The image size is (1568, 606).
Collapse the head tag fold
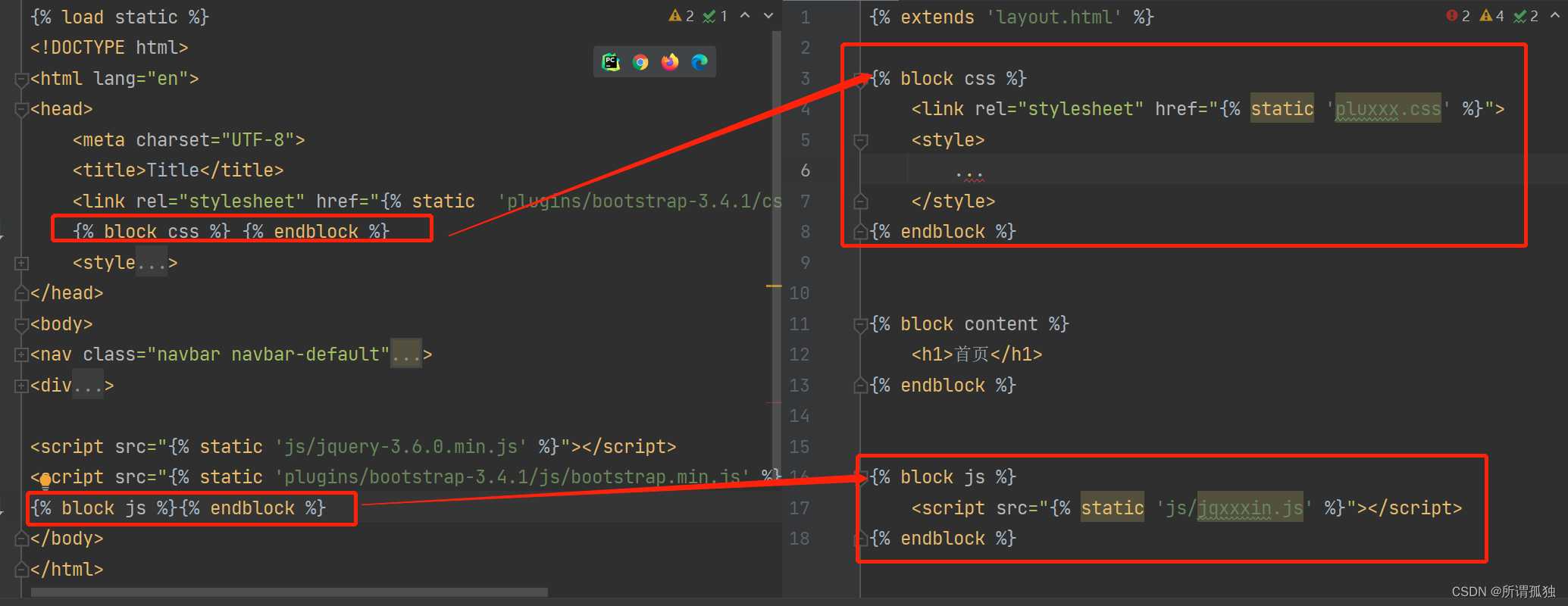pyautogui.click(x=21, y=110)
